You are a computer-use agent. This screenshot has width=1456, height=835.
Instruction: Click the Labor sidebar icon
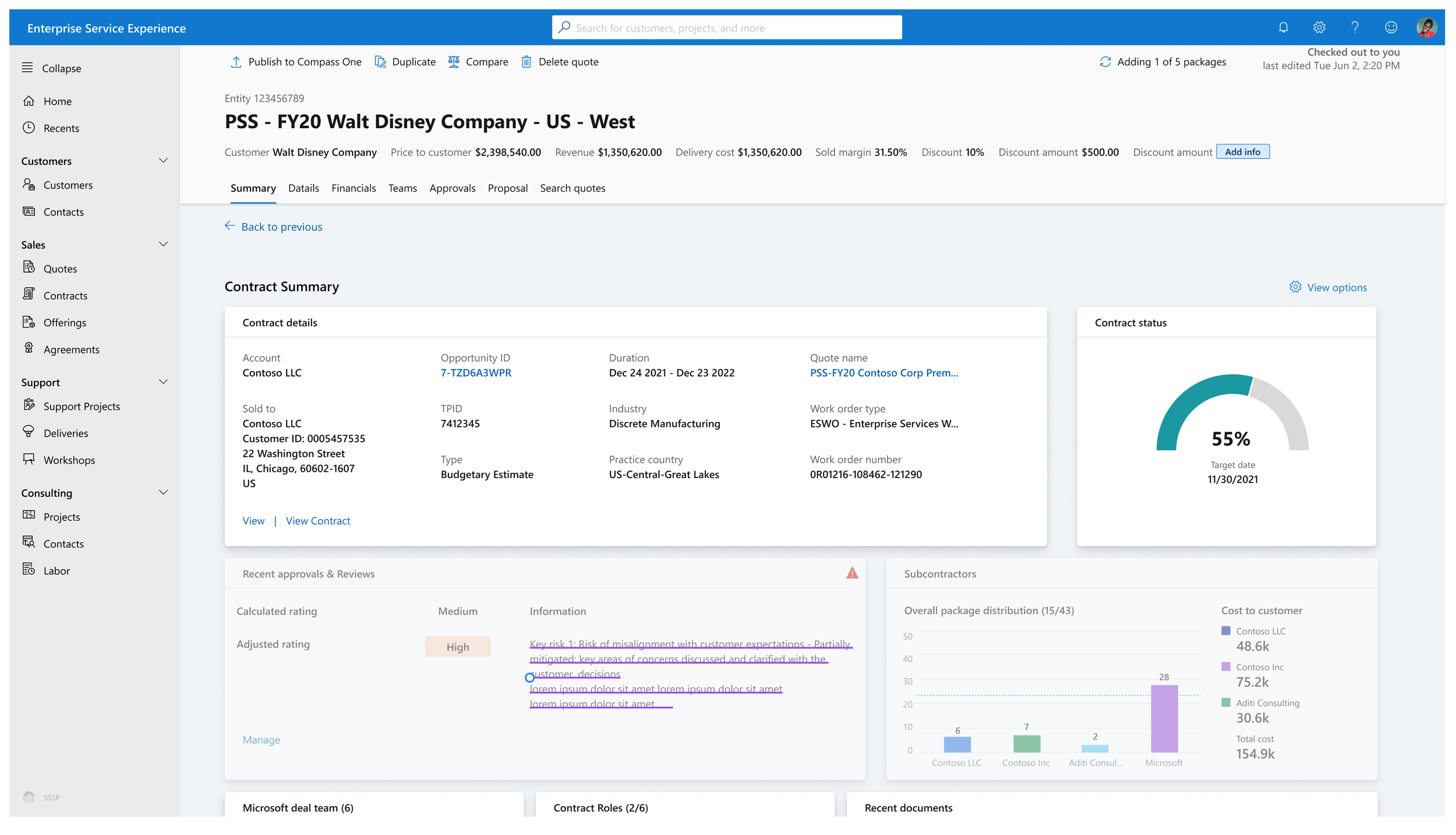tap(29, 569)
